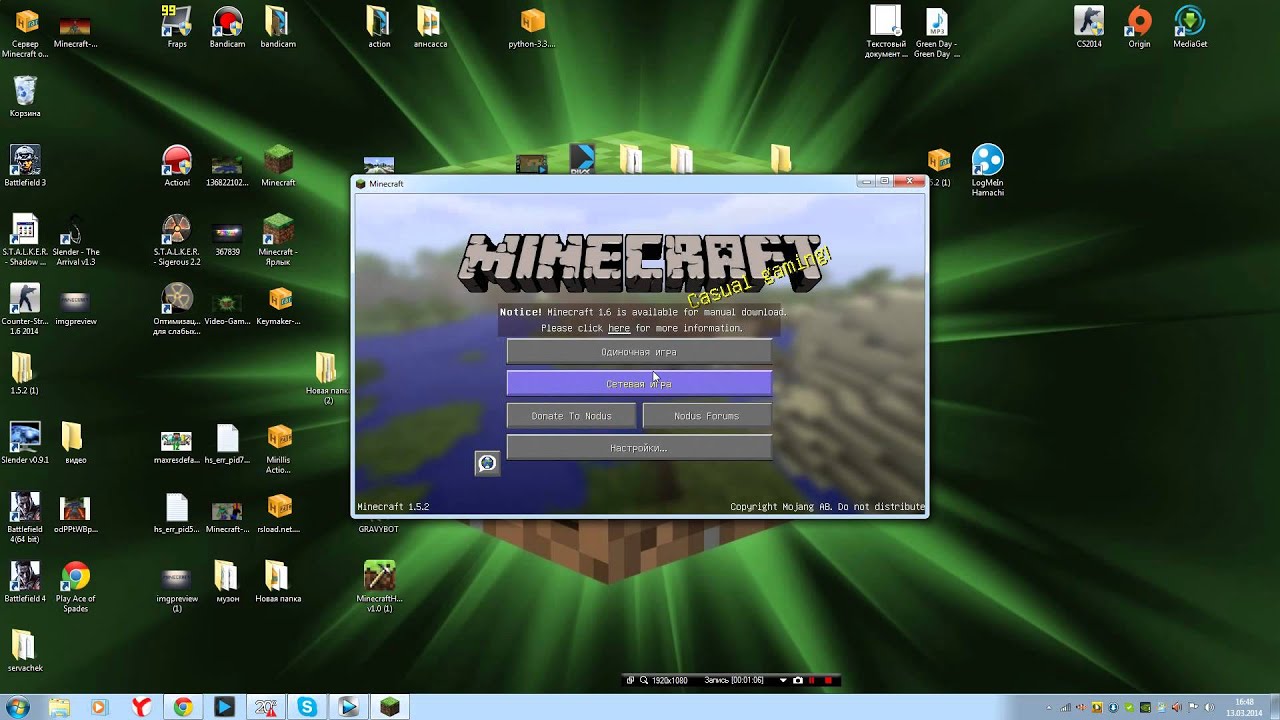
Task: Open Skype from the taskbar
Action: point(307,707)
